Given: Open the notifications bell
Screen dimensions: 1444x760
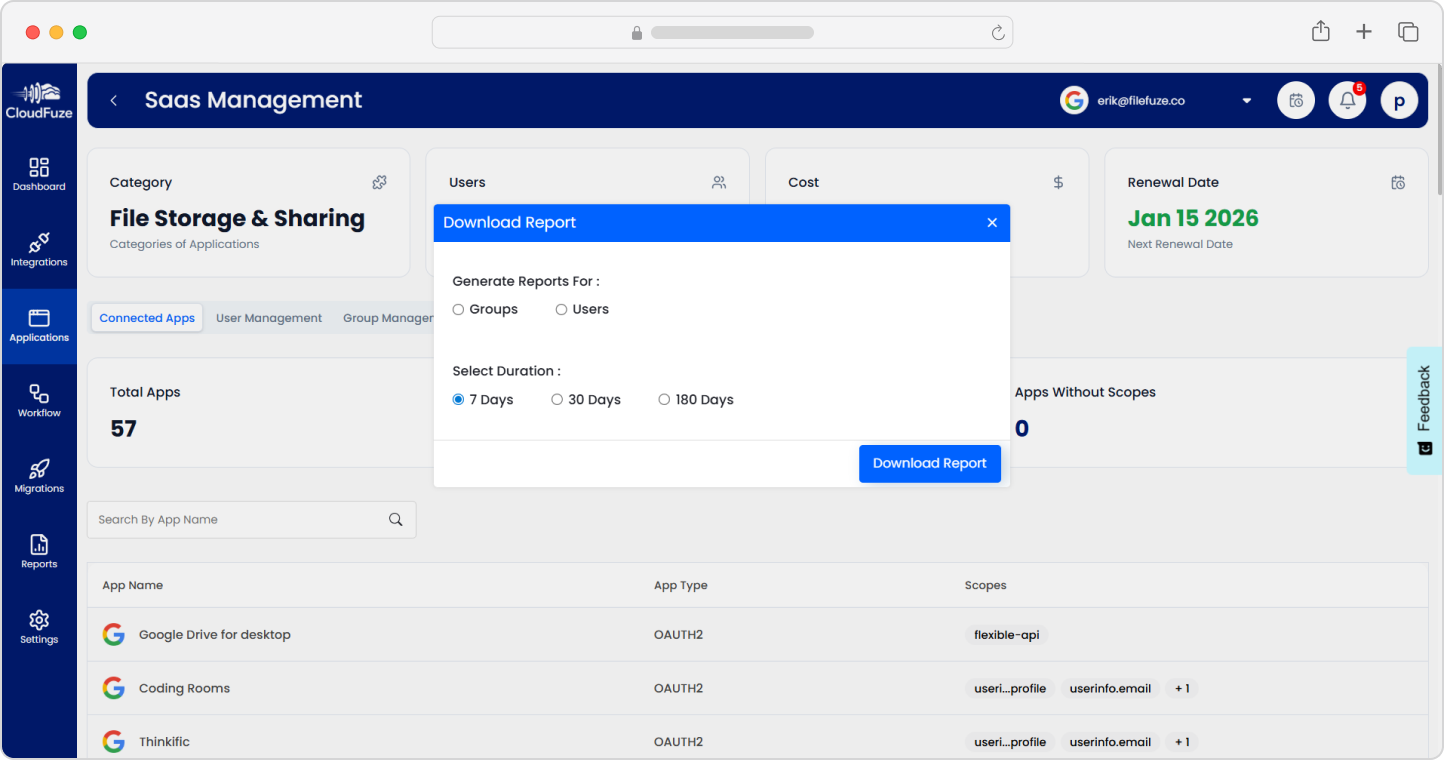Looking at the screenshot, I should point(1347,100).
